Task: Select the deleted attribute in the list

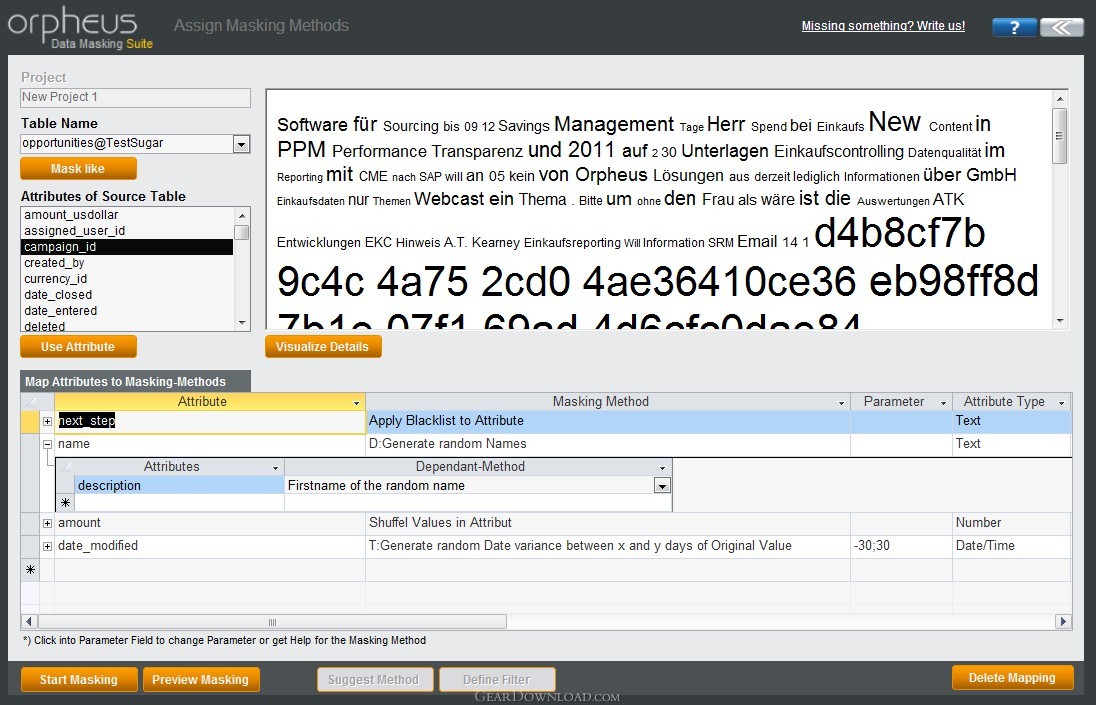Action: coord(127,326)
